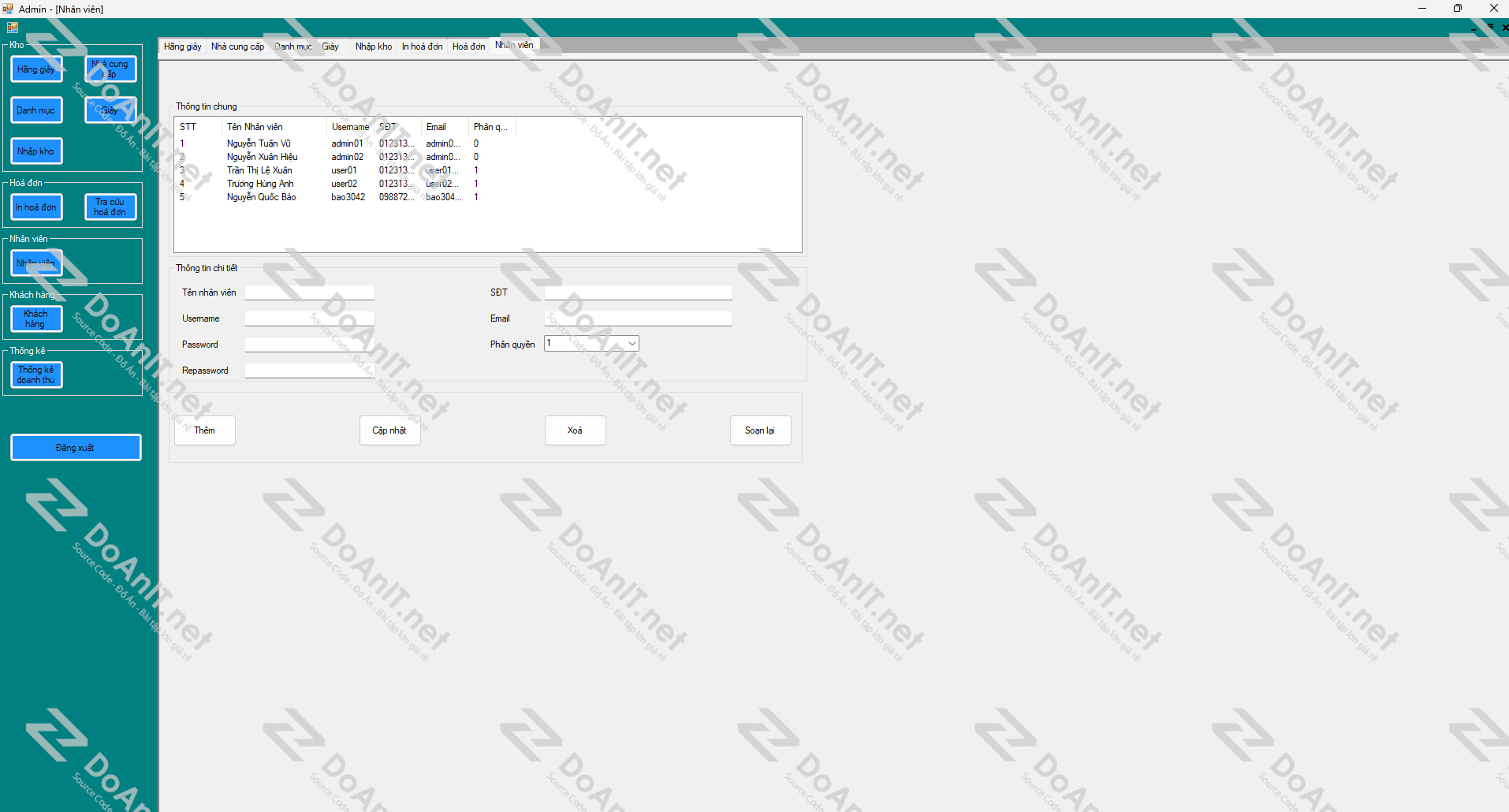The image size is (1509, 812).
Task: Click the user01 username cell
Action: click(x=345, y=170)
